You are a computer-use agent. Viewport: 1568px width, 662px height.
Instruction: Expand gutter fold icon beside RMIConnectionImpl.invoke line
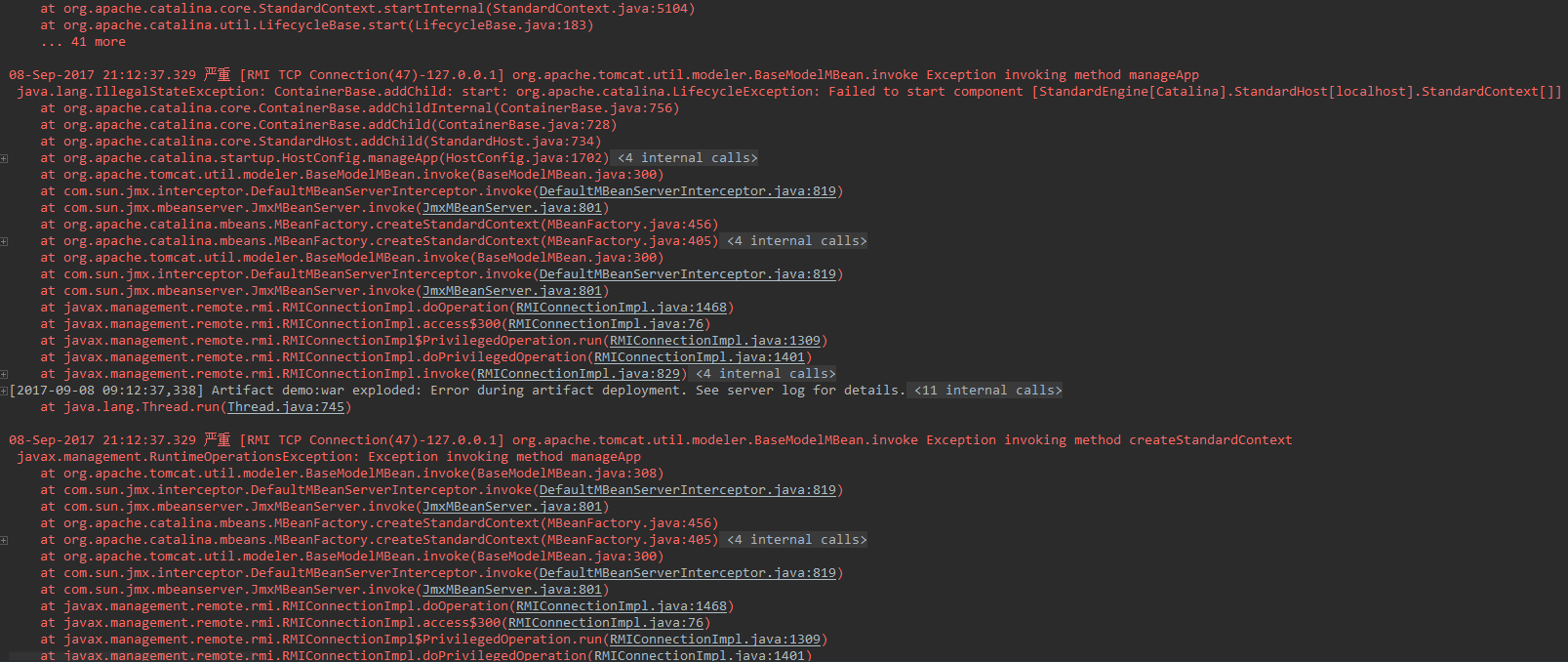point(4,374)
